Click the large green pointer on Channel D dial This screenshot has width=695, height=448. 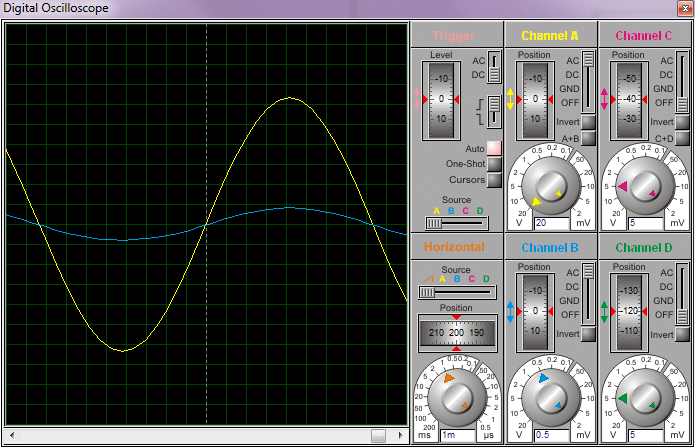point(623,398)
